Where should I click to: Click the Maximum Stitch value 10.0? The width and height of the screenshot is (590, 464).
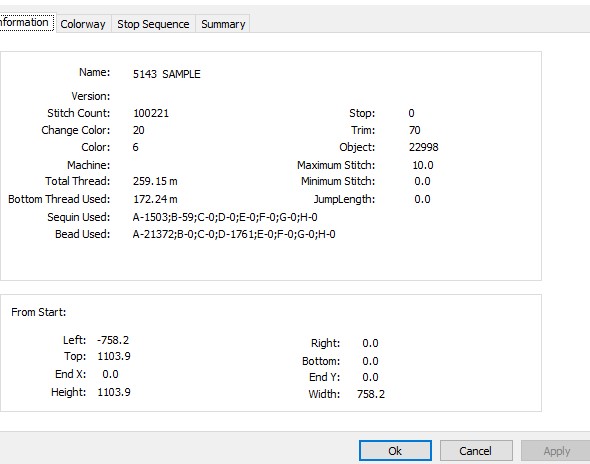(x=423, y=165)
